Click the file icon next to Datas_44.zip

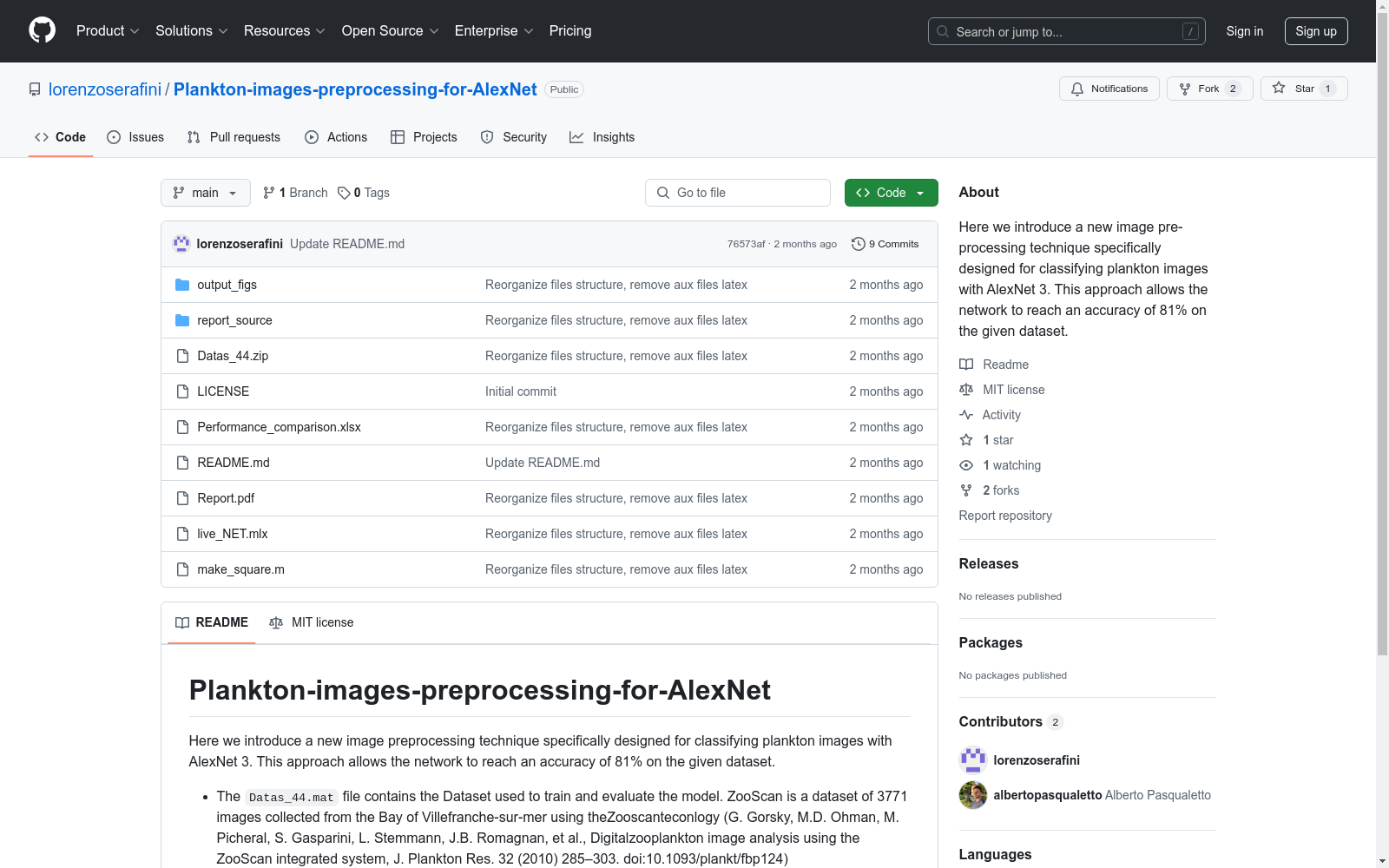pos(182,356)
